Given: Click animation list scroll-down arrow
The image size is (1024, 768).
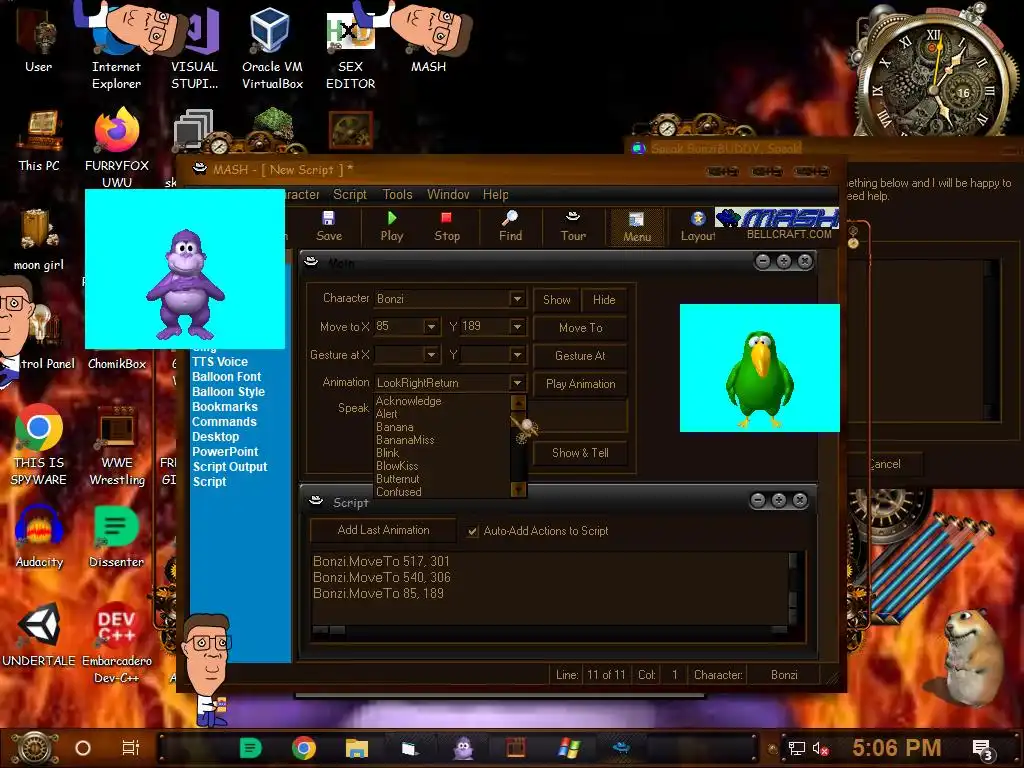Looking at the screenshot, I should [x=518, y=489].
